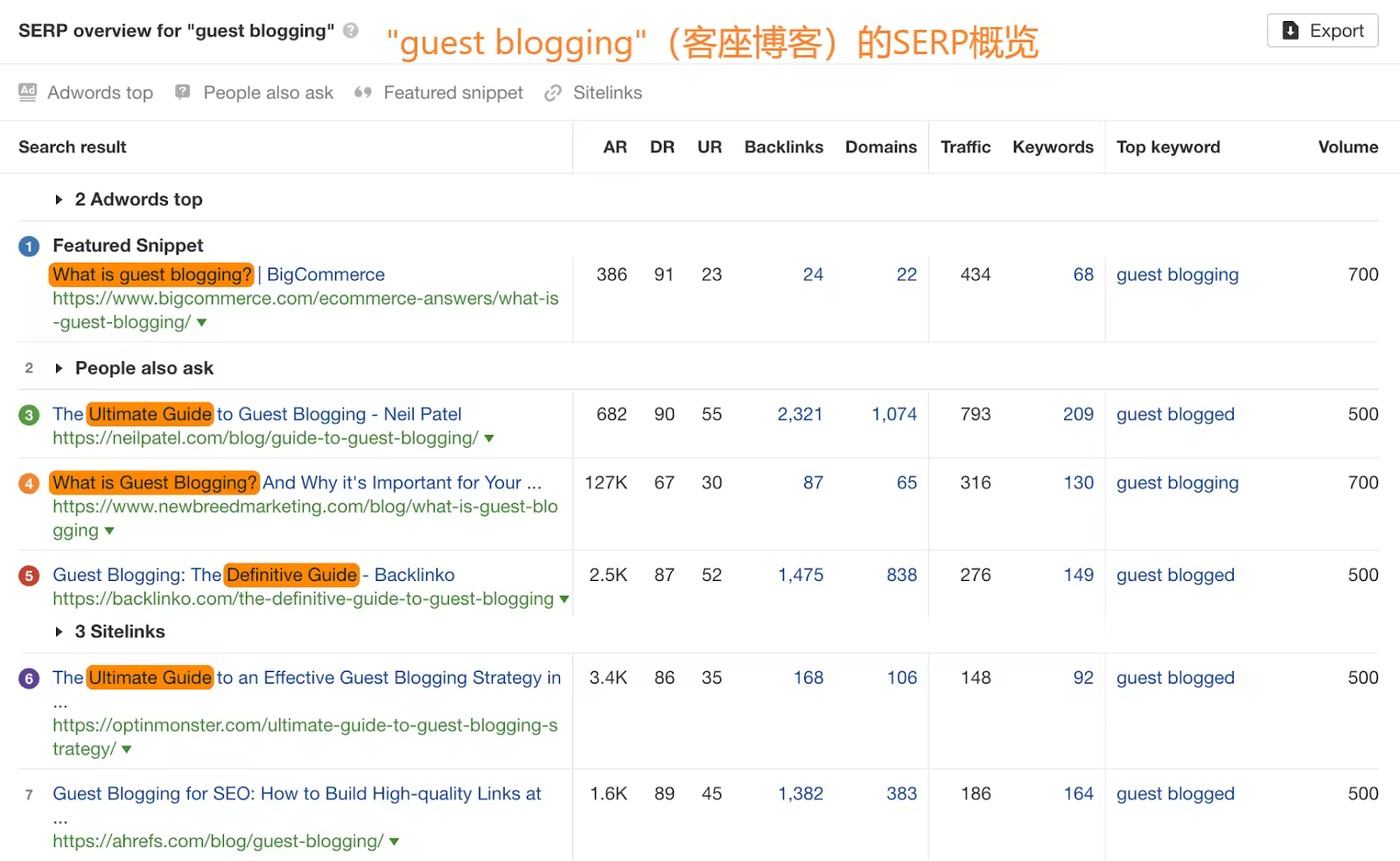1400x861 pixels.
Task: Open Backlinko Definitive Guide result title
Action: (254, 575)
